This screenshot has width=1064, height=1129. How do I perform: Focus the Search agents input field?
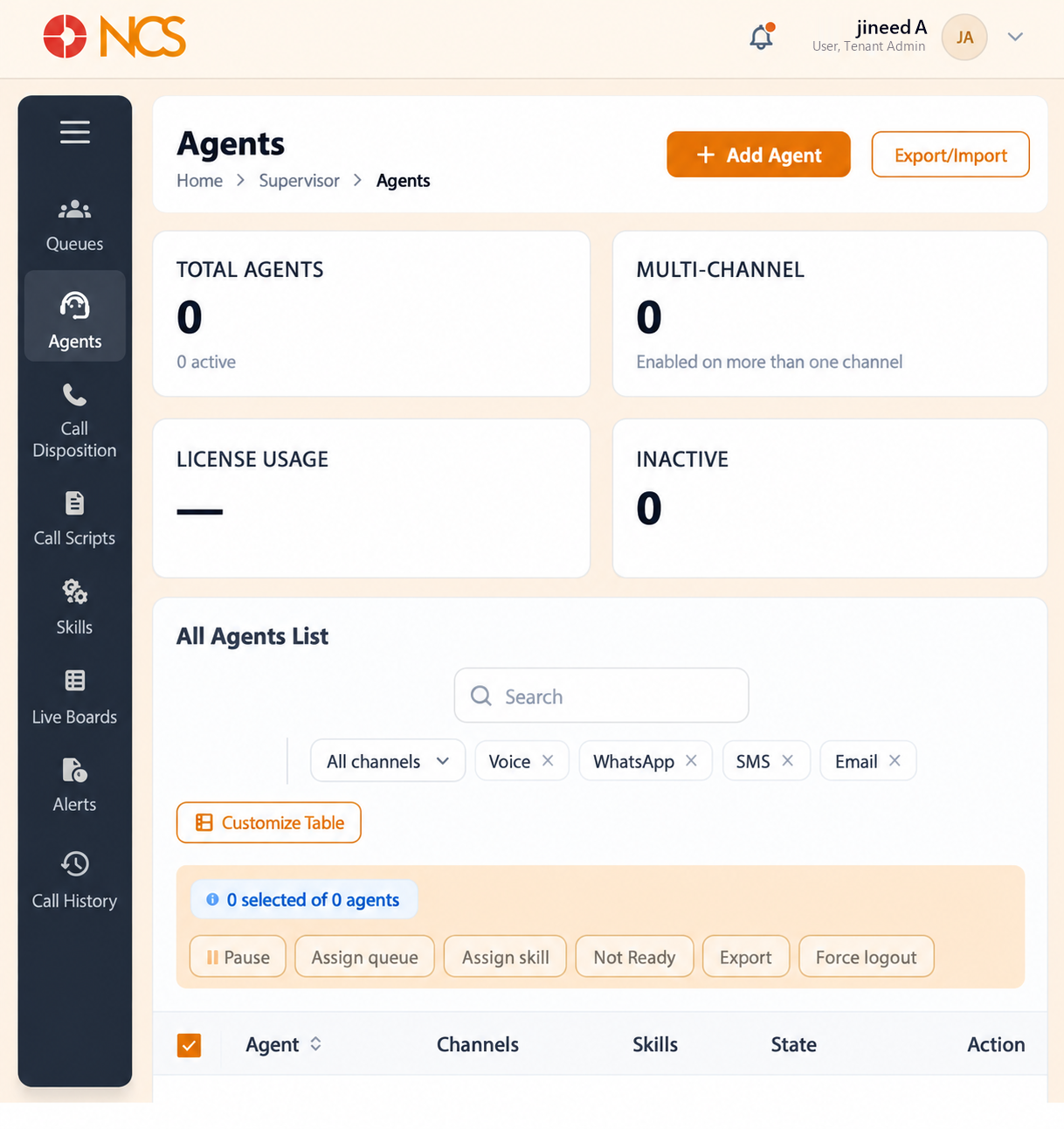[601, 696]
